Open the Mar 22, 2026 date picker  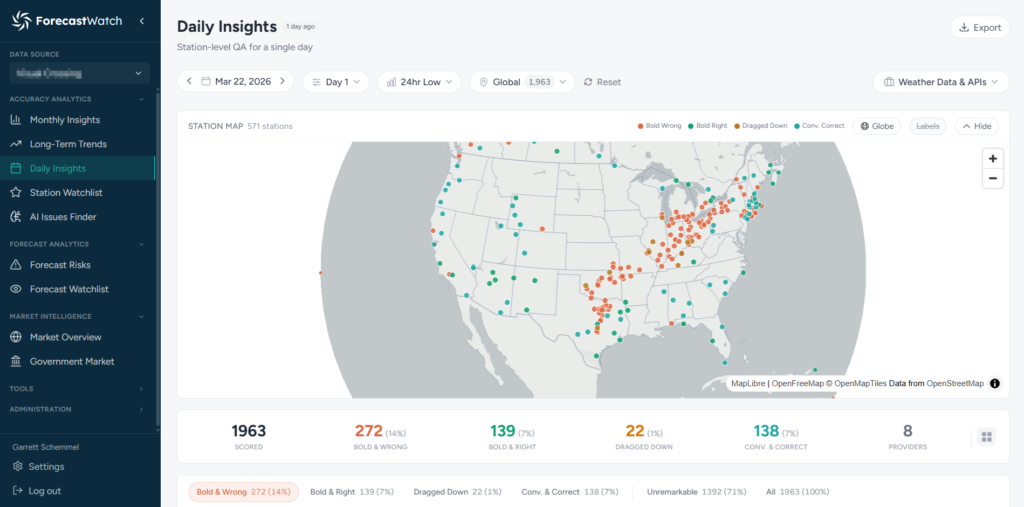point(236,82)
